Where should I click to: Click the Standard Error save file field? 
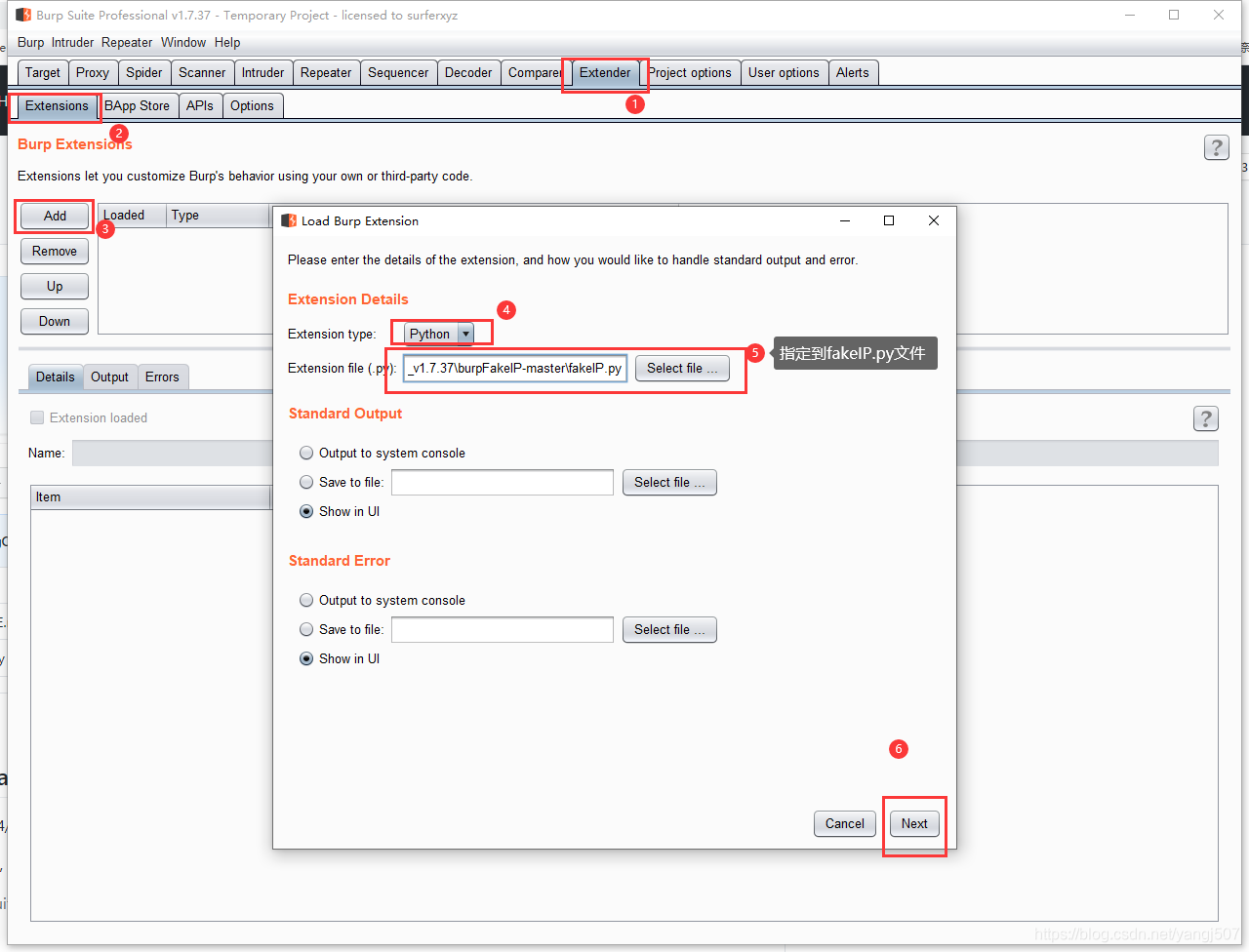coord(503,629)
